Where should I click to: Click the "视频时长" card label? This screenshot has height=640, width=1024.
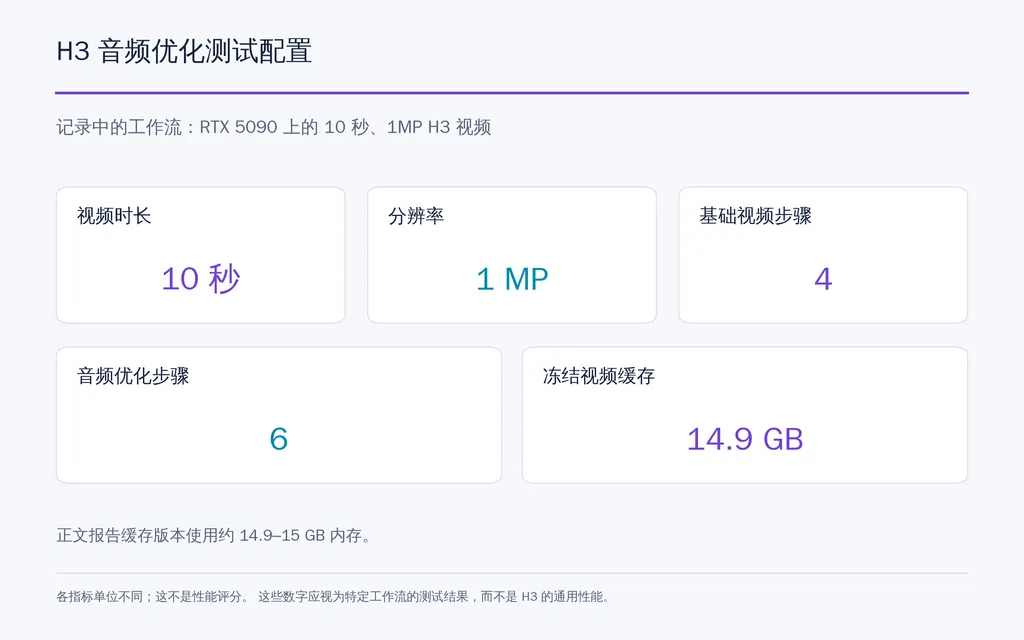[x=114, y=216]
